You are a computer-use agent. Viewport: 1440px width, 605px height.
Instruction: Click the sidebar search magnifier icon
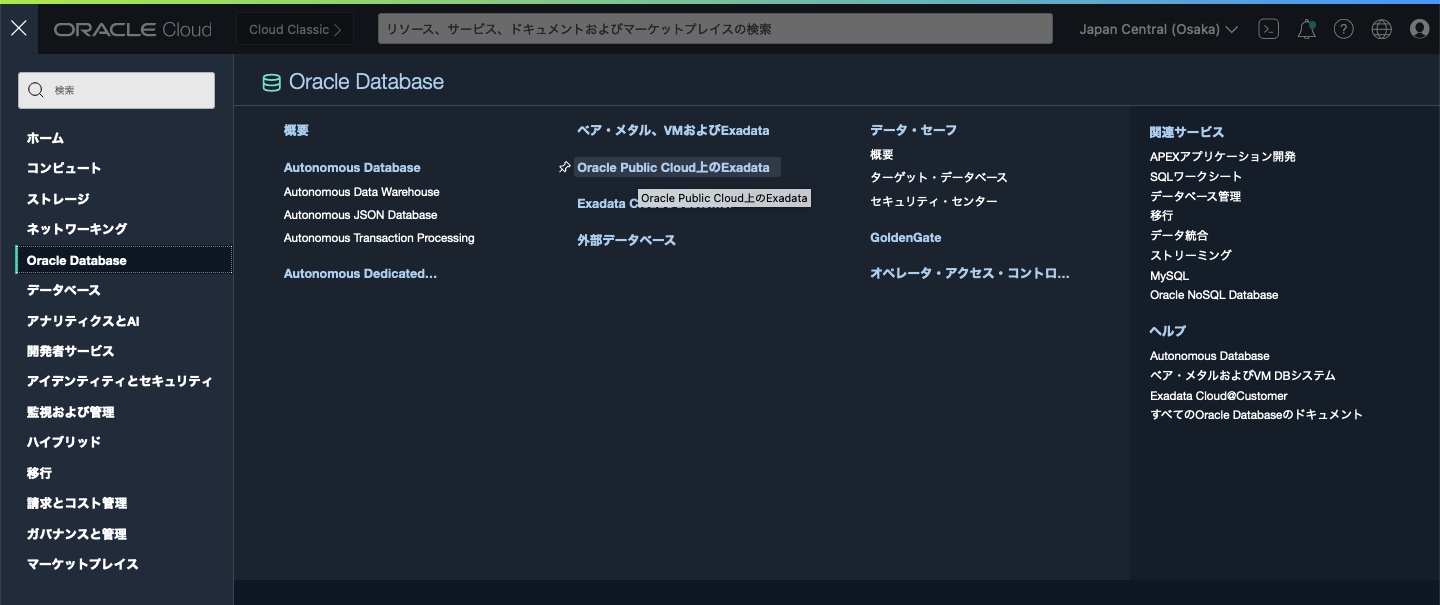(36, 90)
